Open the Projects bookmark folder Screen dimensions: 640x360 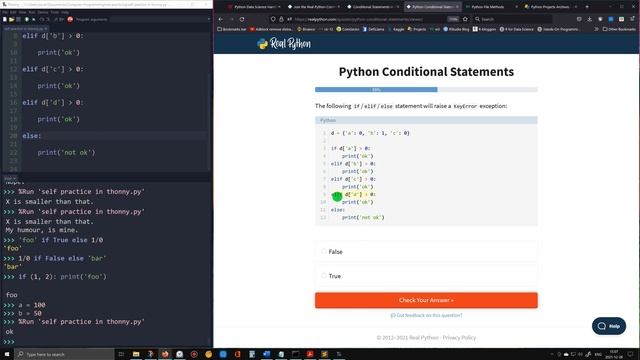[417, 29]
